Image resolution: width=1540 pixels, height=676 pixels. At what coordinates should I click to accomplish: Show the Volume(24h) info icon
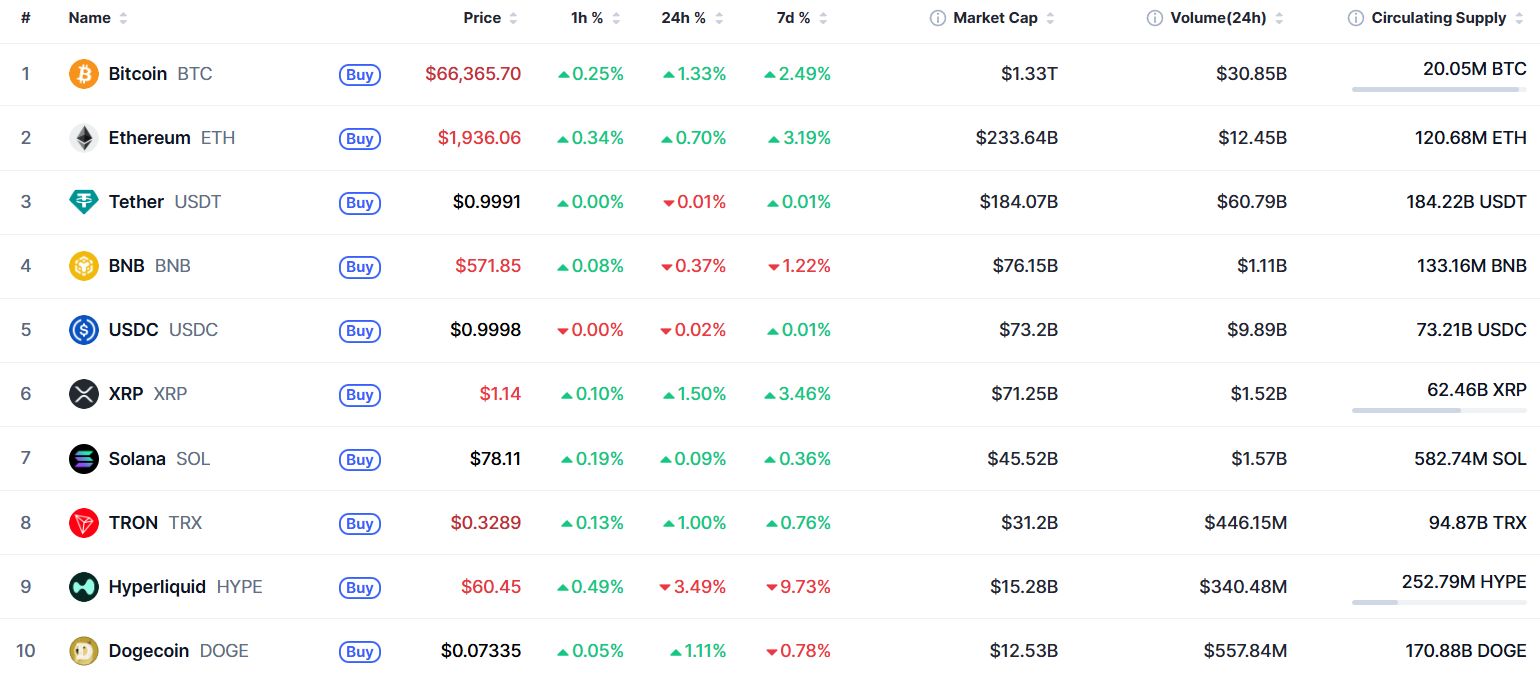[1155, 18]
